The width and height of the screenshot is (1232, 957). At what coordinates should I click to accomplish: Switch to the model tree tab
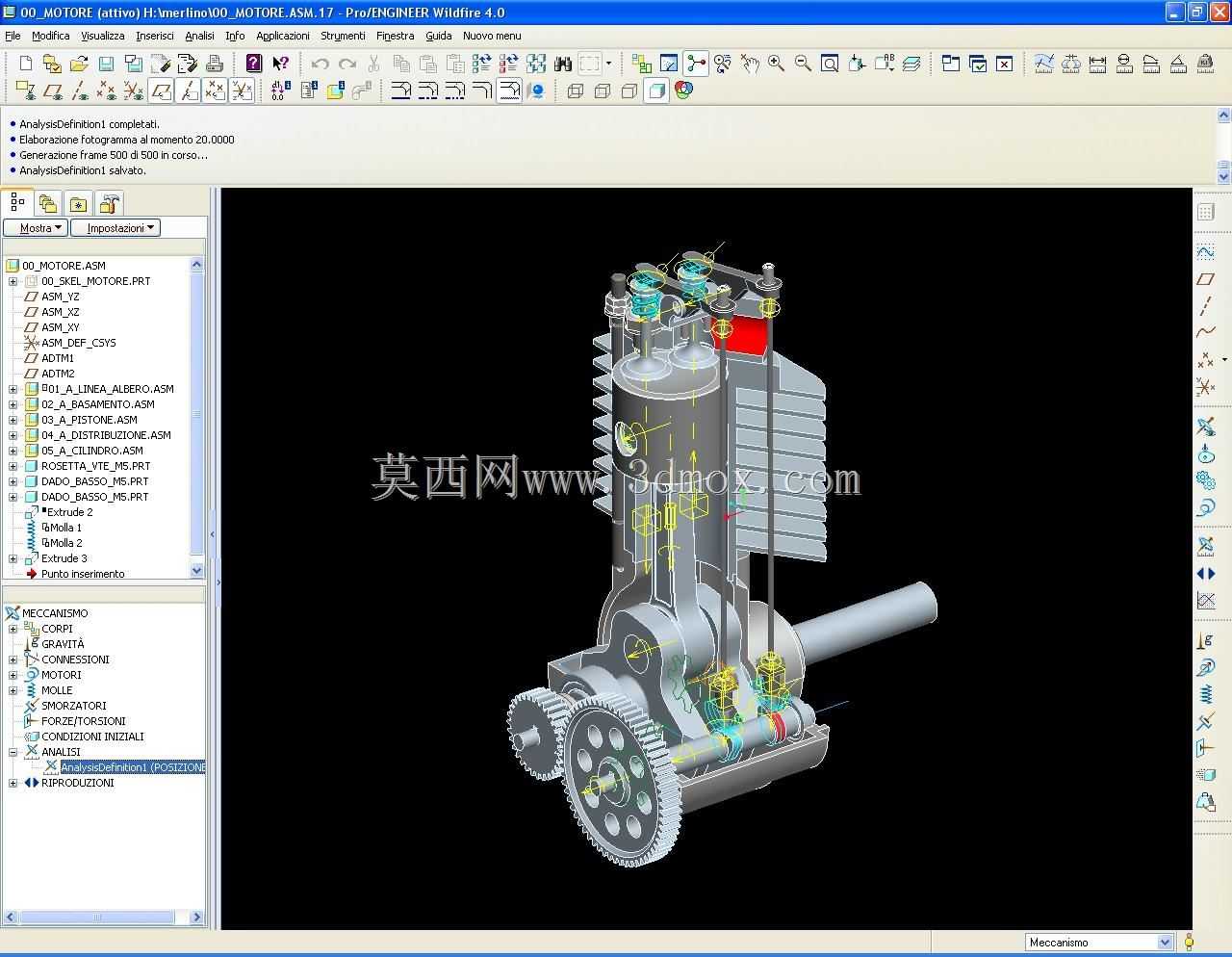(17, 202)
